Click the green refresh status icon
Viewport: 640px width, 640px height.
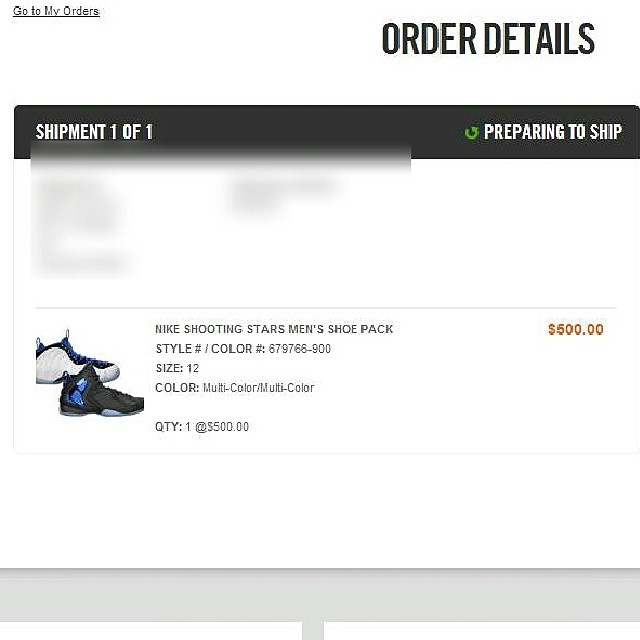click(471, 132)
